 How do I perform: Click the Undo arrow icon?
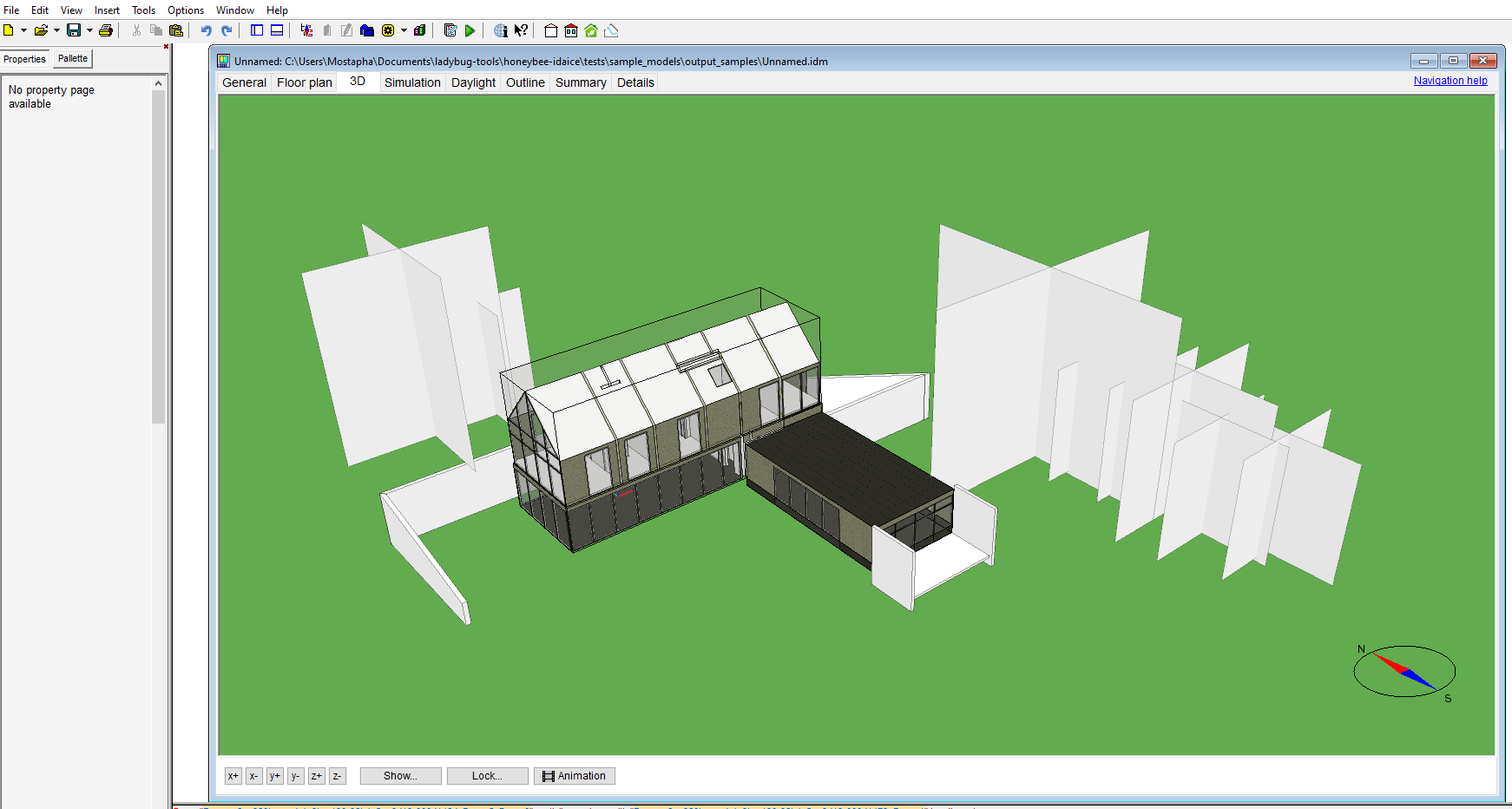click(206, 30)
